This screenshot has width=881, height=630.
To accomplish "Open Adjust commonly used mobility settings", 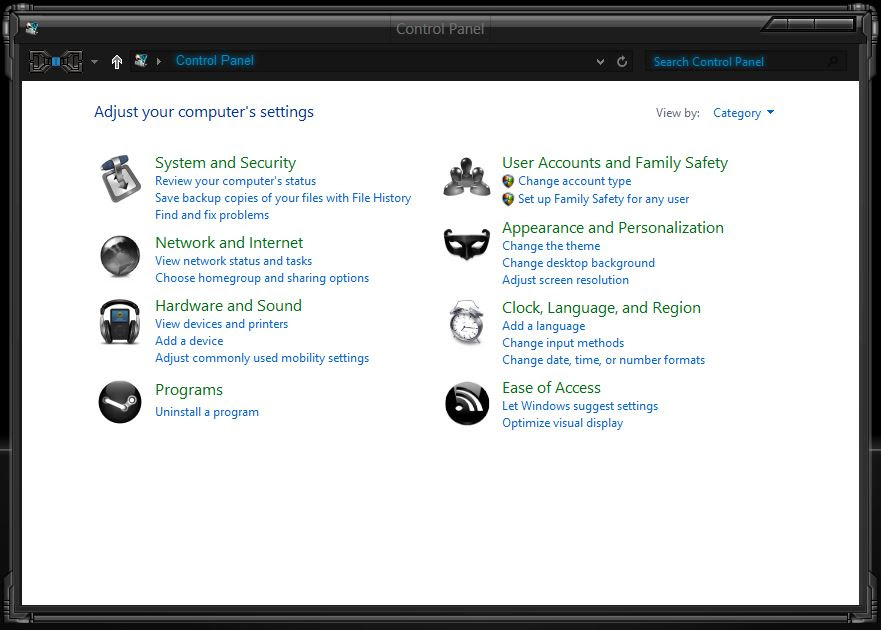I will click(262, 358).
